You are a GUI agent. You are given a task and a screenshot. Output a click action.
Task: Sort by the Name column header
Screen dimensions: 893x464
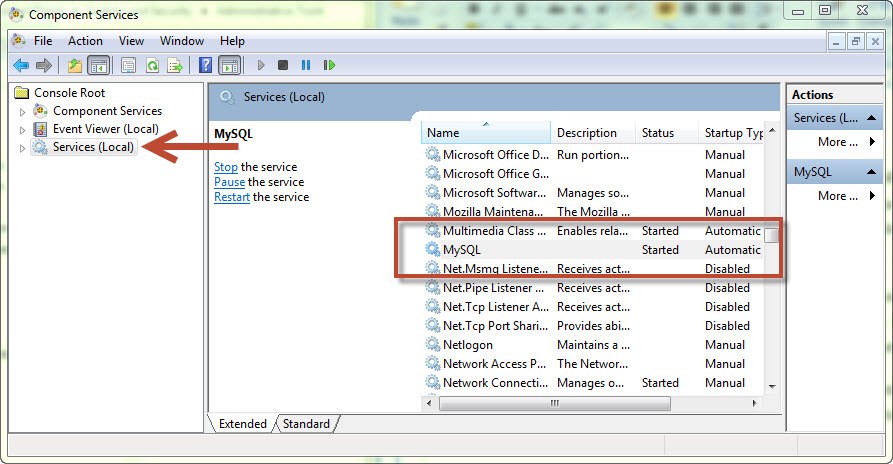click(486, 133)
